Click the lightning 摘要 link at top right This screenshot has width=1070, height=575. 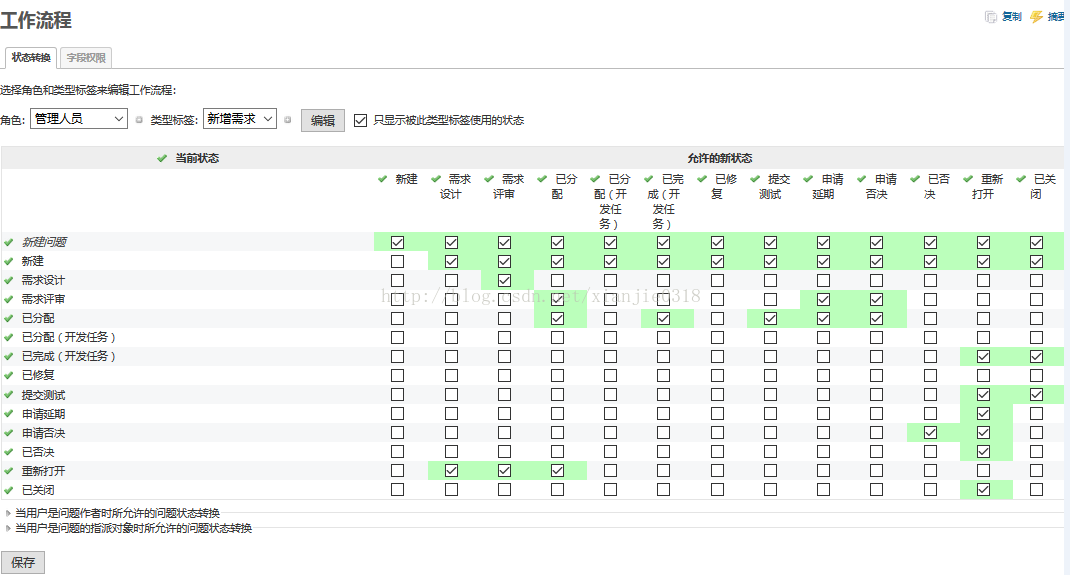tap(1048, 16)
